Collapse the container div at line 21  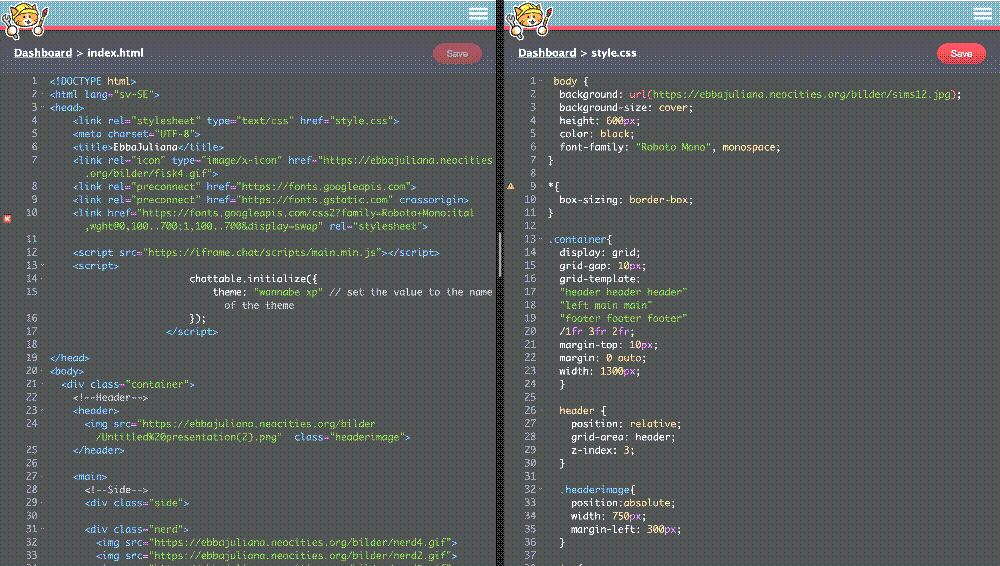point(41,384)
